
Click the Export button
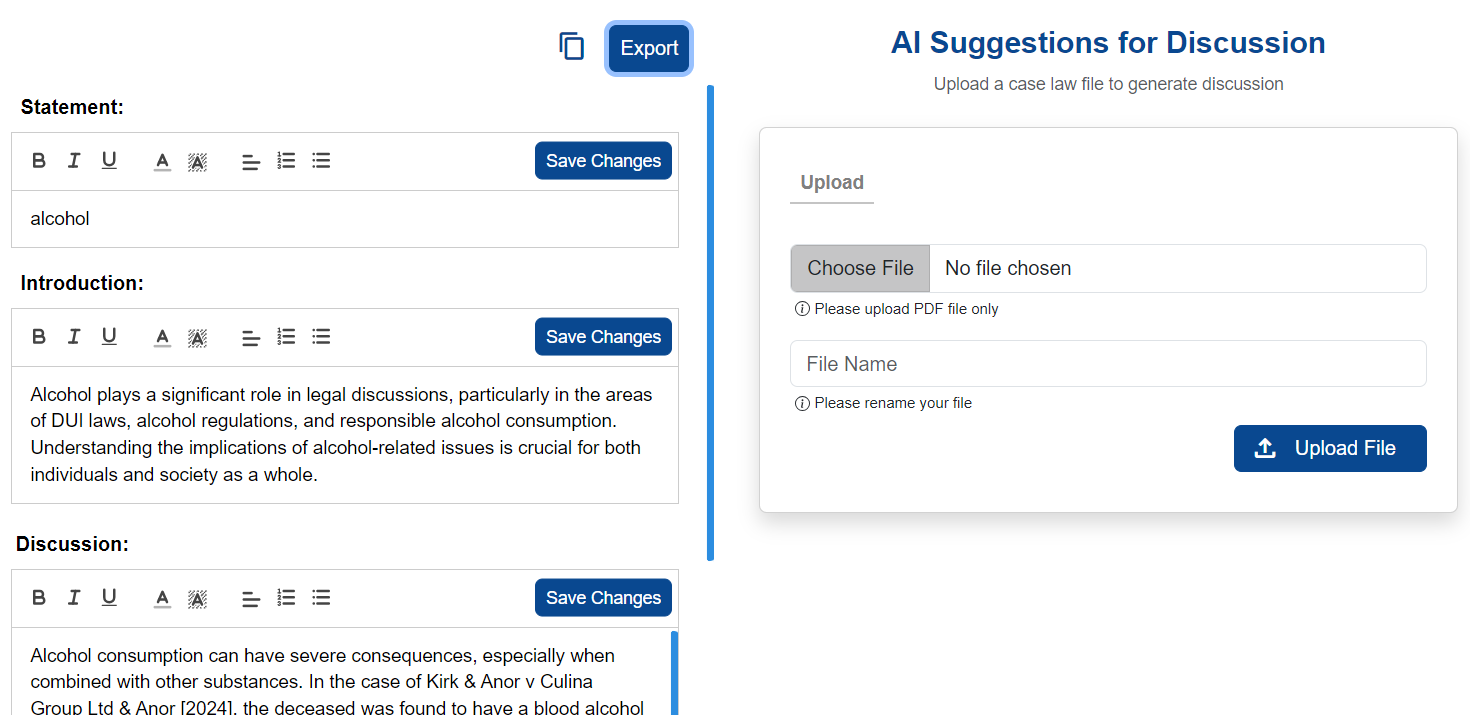(649, 48)
